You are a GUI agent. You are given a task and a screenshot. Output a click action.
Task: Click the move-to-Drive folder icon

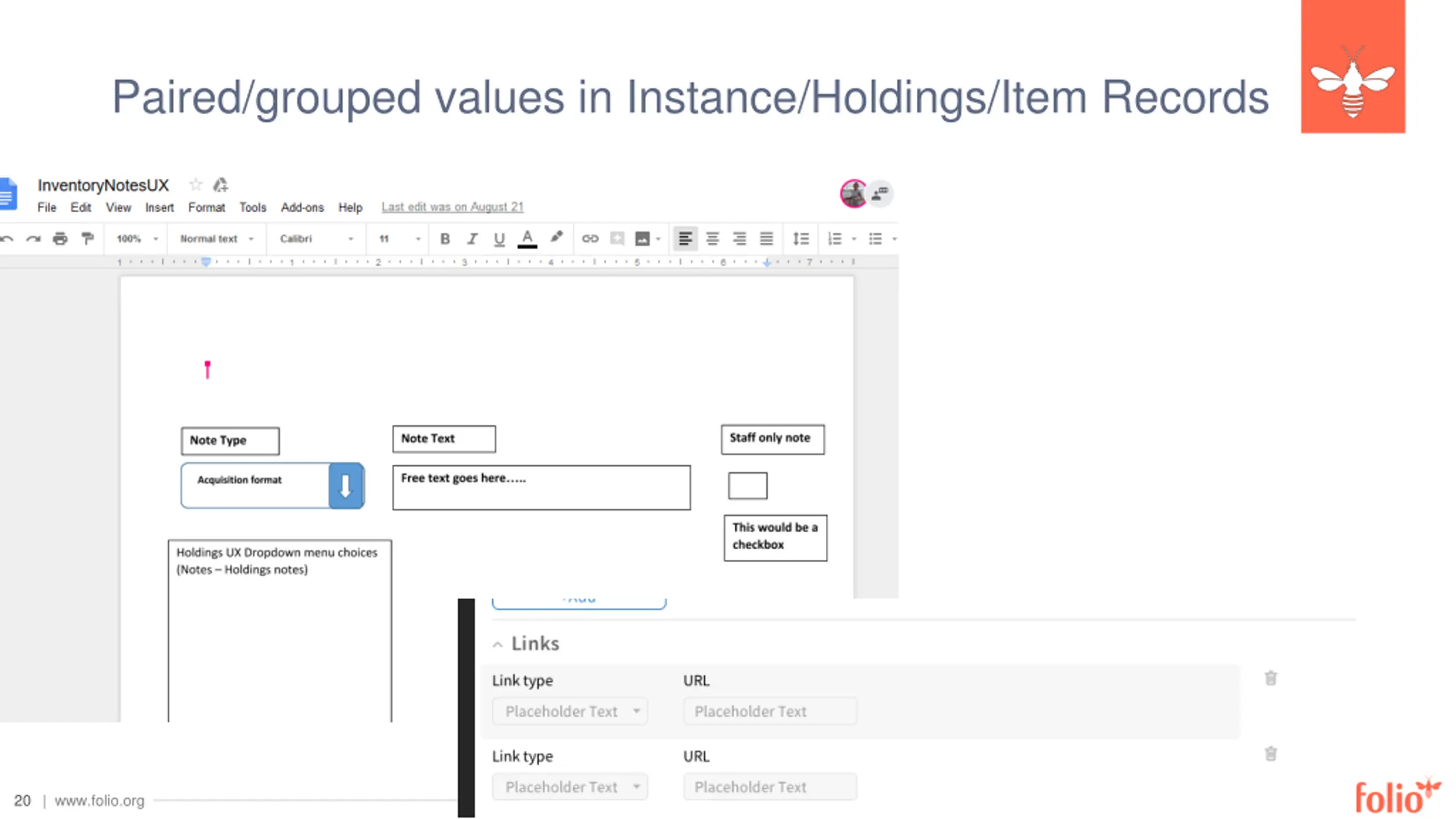(221, 185)
